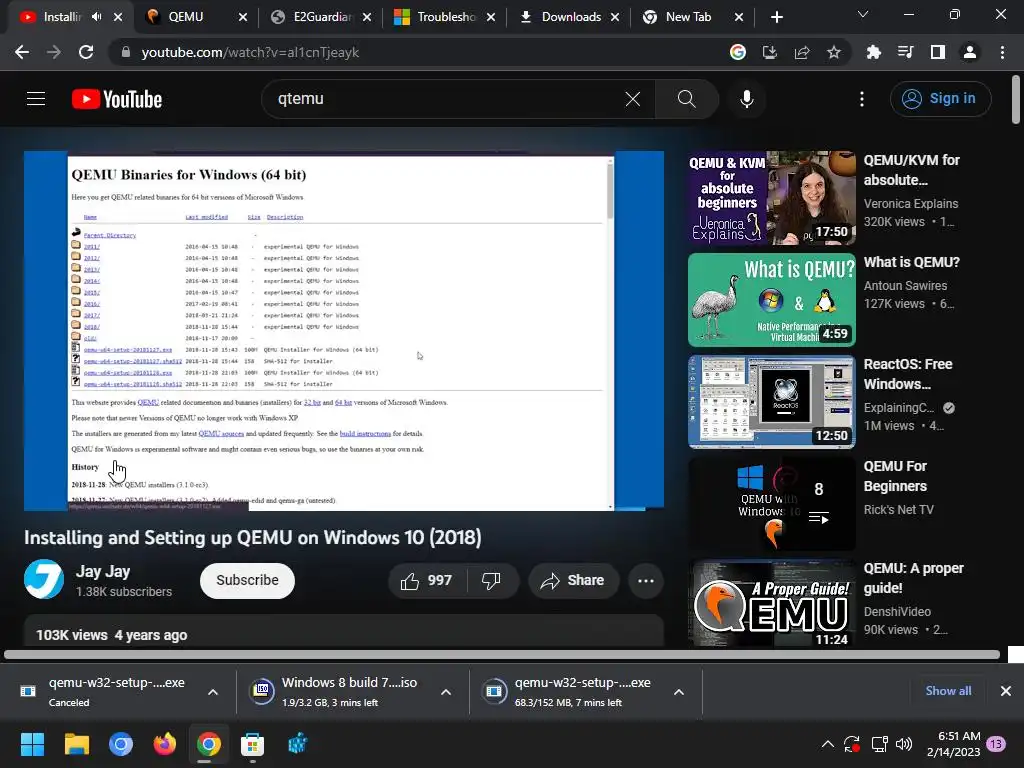
Task: Open File Explorer from the taskbar
Action: coord(76,744)
